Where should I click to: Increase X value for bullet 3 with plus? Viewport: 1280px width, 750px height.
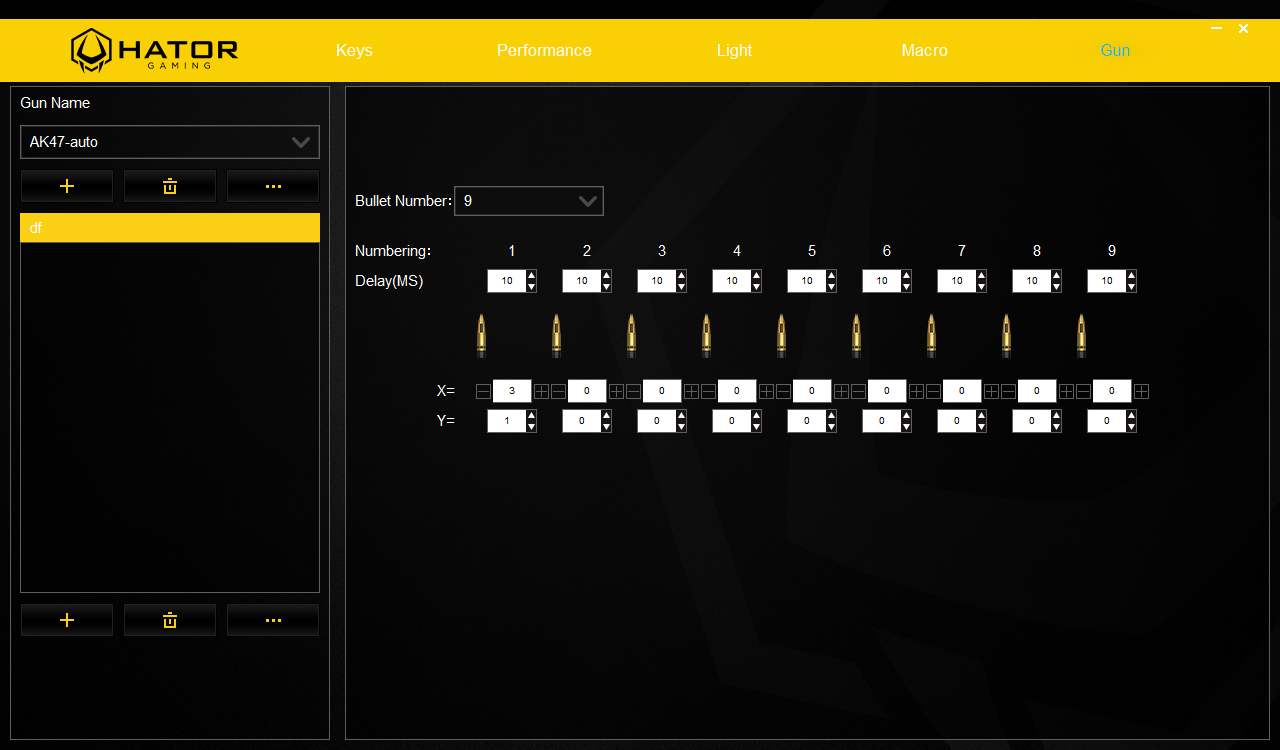click(691, 392)
